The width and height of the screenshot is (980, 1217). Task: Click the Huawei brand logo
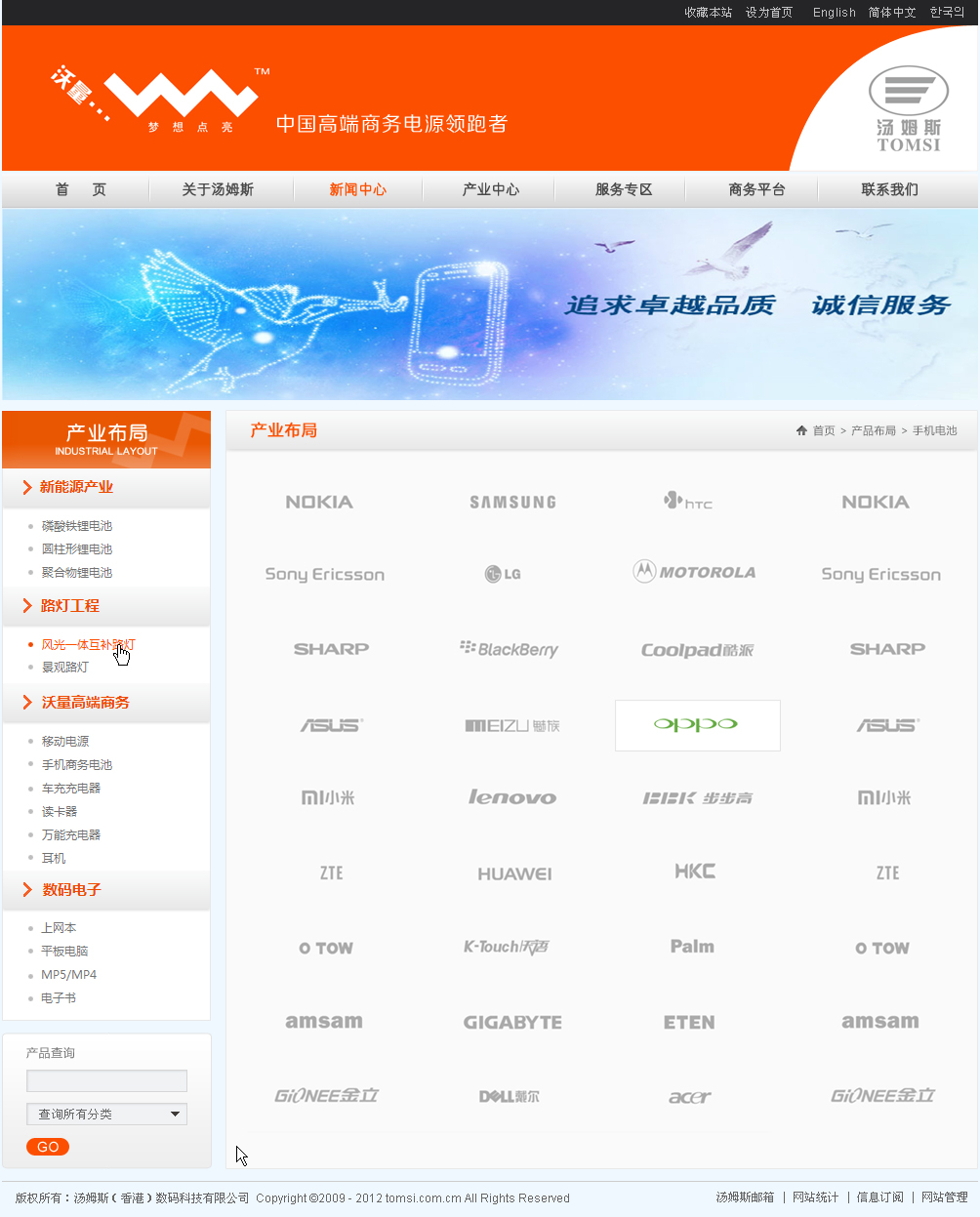514,874
